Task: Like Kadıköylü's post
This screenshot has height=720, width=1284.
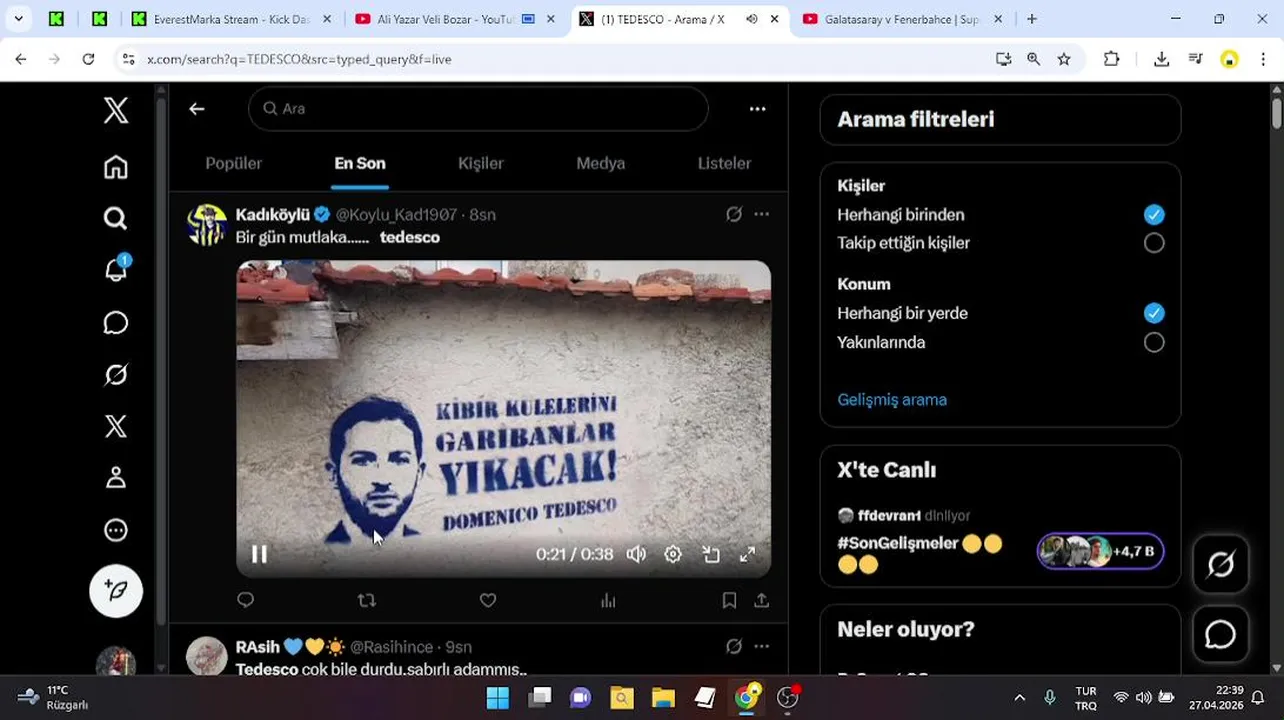Action: [x=488, y=600]
